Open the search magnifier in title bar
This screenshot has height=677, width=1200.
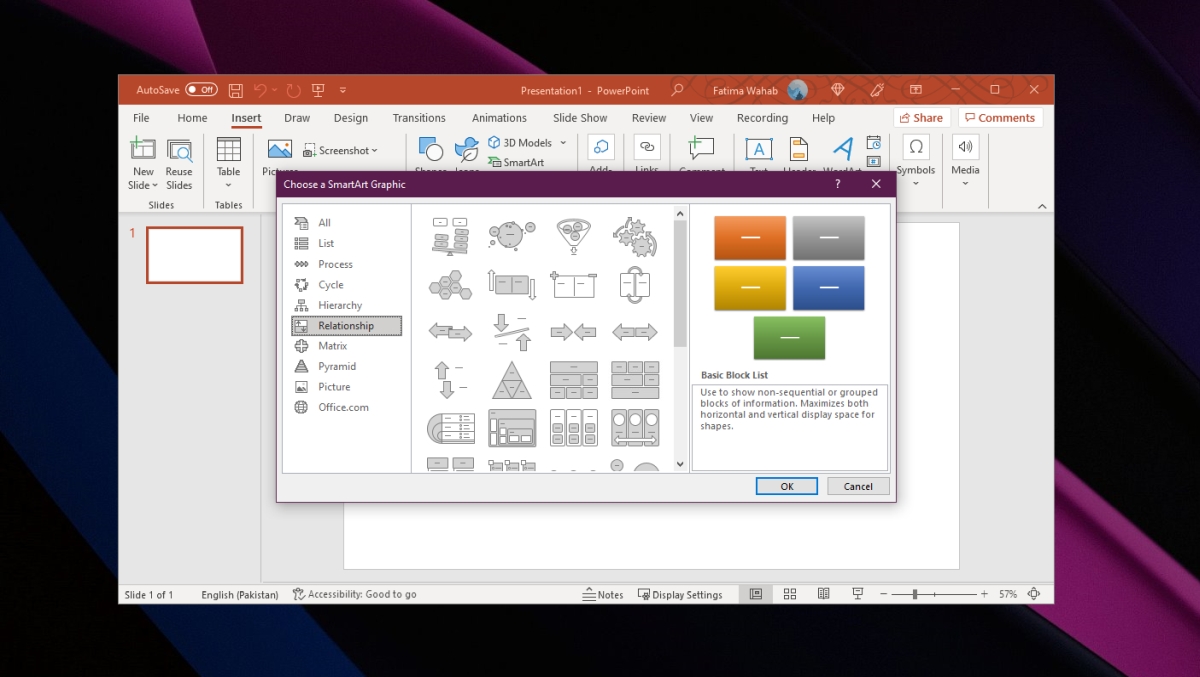pyautogui.click(x=677, y=90)
